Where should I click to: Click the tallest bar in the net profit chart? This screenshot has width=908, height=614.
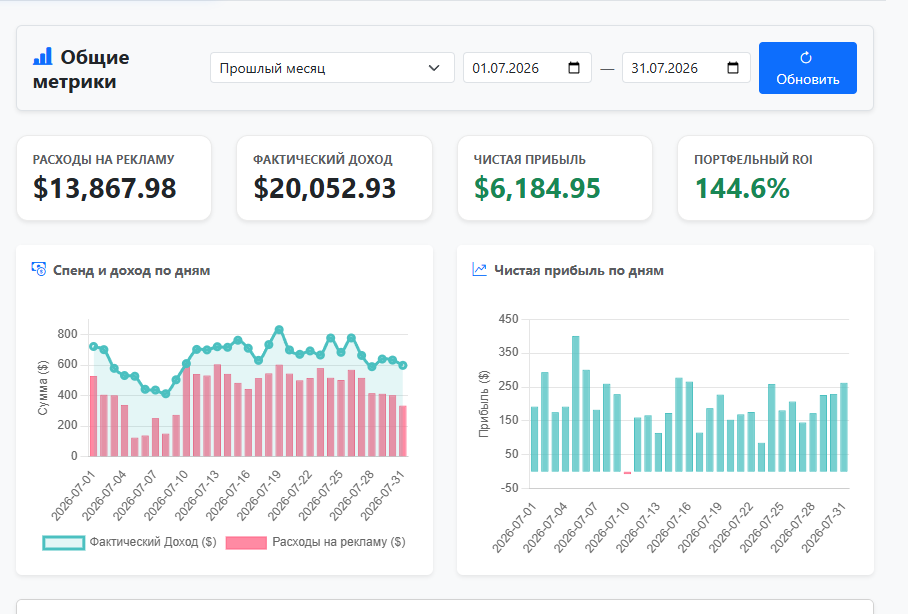point(576,404)
